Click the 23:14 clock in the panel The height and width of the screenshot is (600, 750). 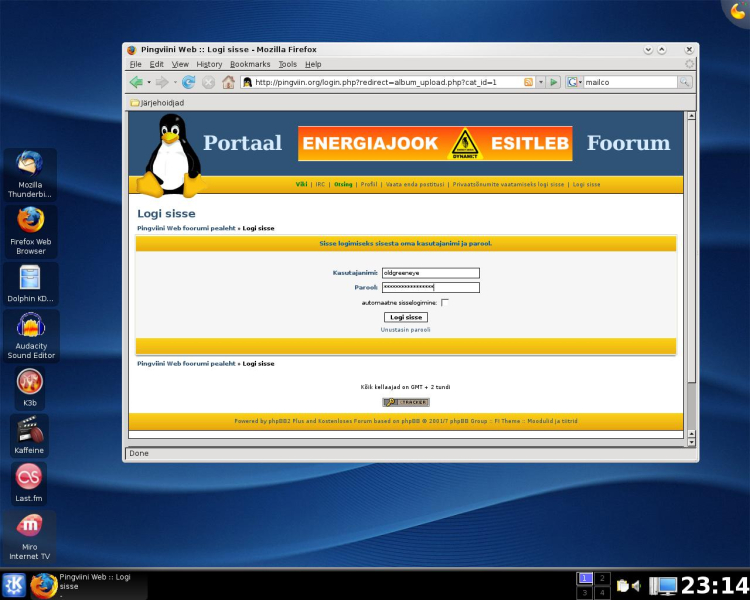click(715, 586)
